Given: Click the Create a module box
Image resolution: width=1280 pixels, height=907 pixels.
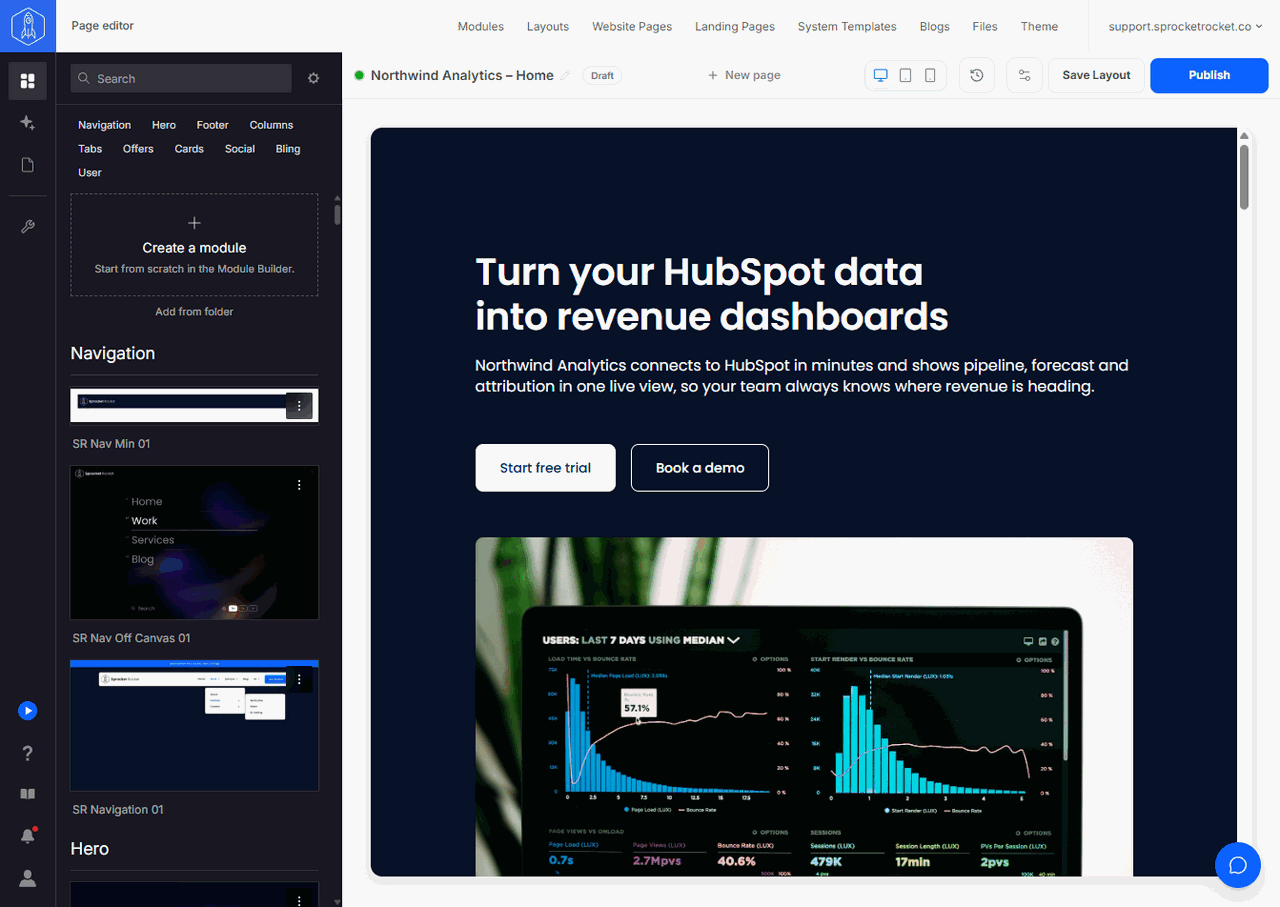Looking at the screenshot, I should [x=194, y=245].
